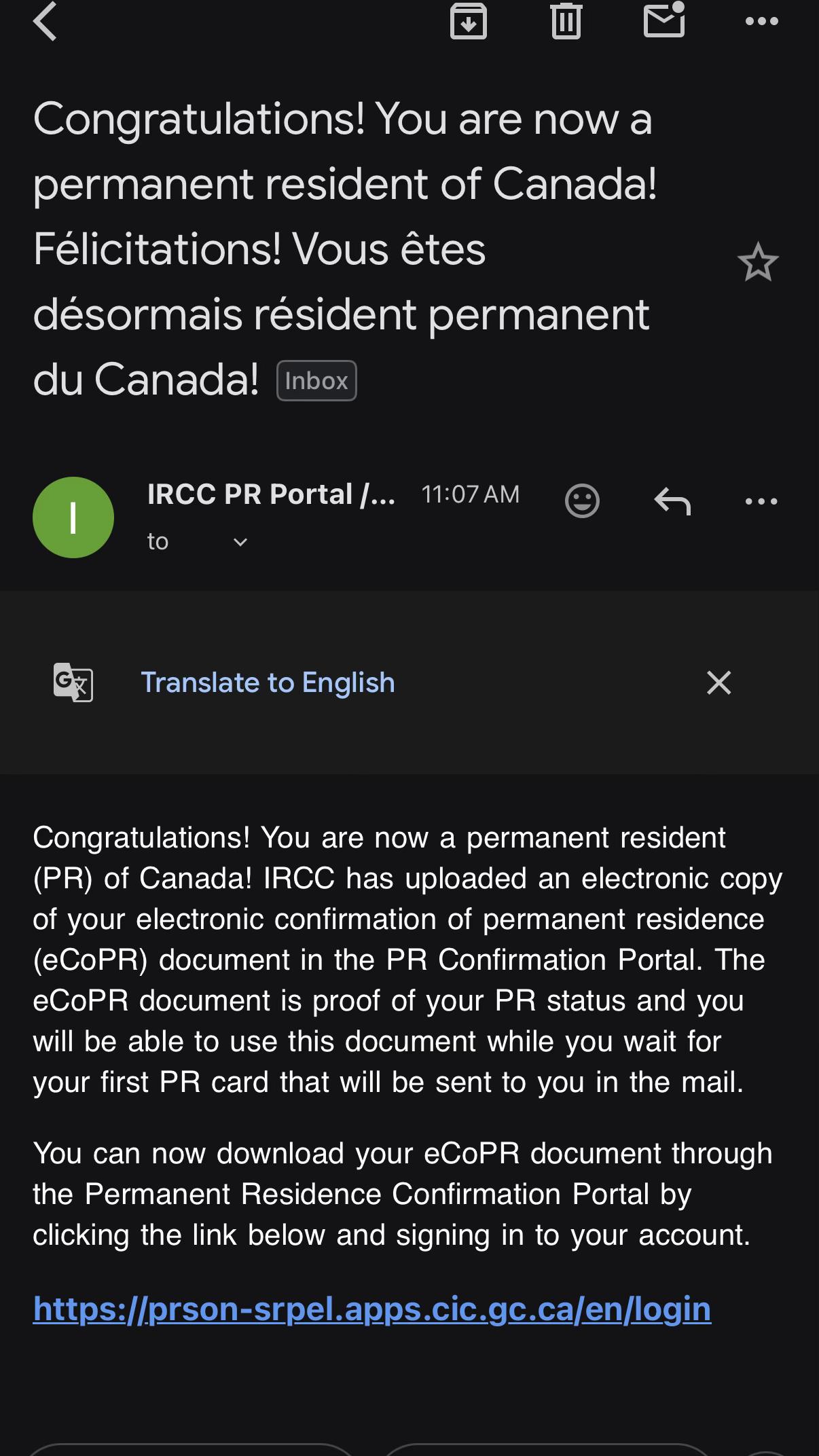Tap the Google Translate icon
Image resolution: width=819 pixels, height=1456 pixels.
click(x=73, y=682)
